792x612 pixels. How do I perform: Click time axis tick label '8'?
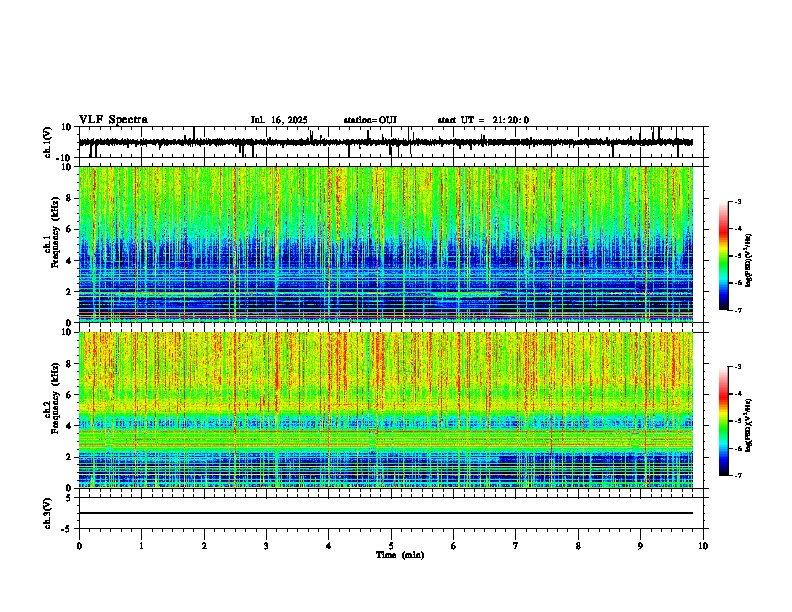click(578, 546)
